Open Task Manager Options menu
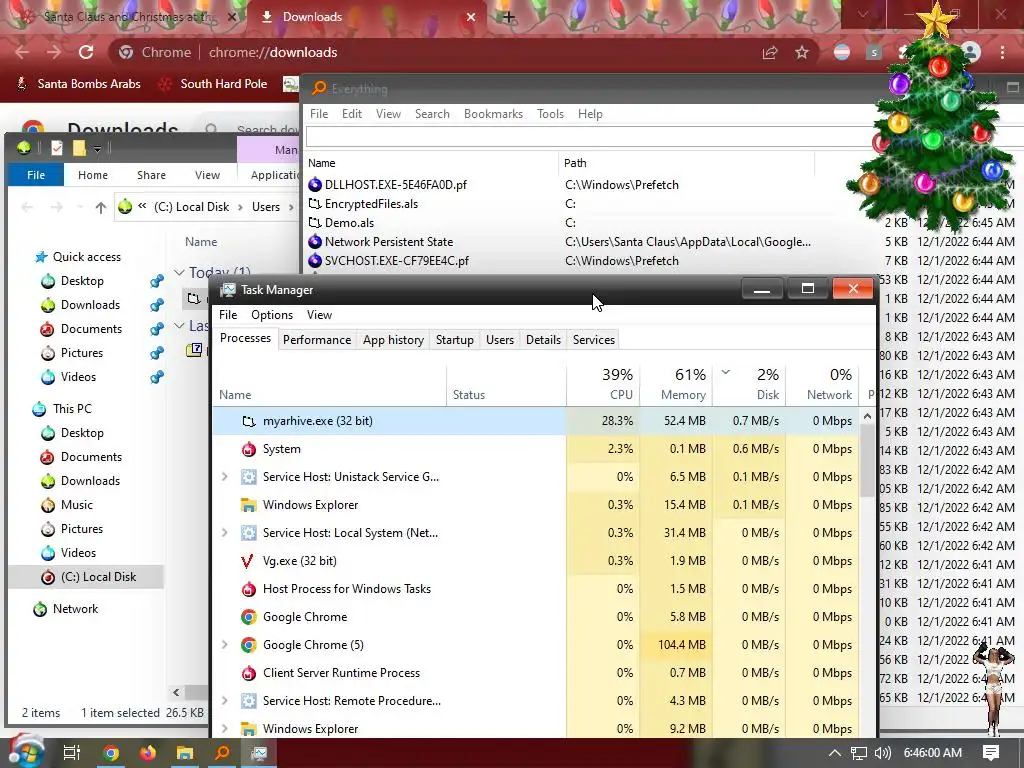1024x768 pixels. (272, 315)
